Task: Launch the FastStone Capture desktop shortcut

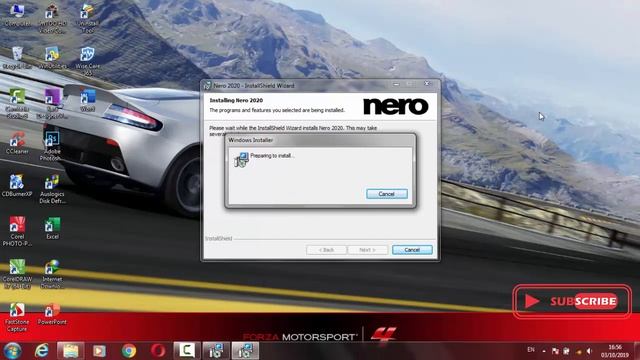Action: click(x=17, y=317)
